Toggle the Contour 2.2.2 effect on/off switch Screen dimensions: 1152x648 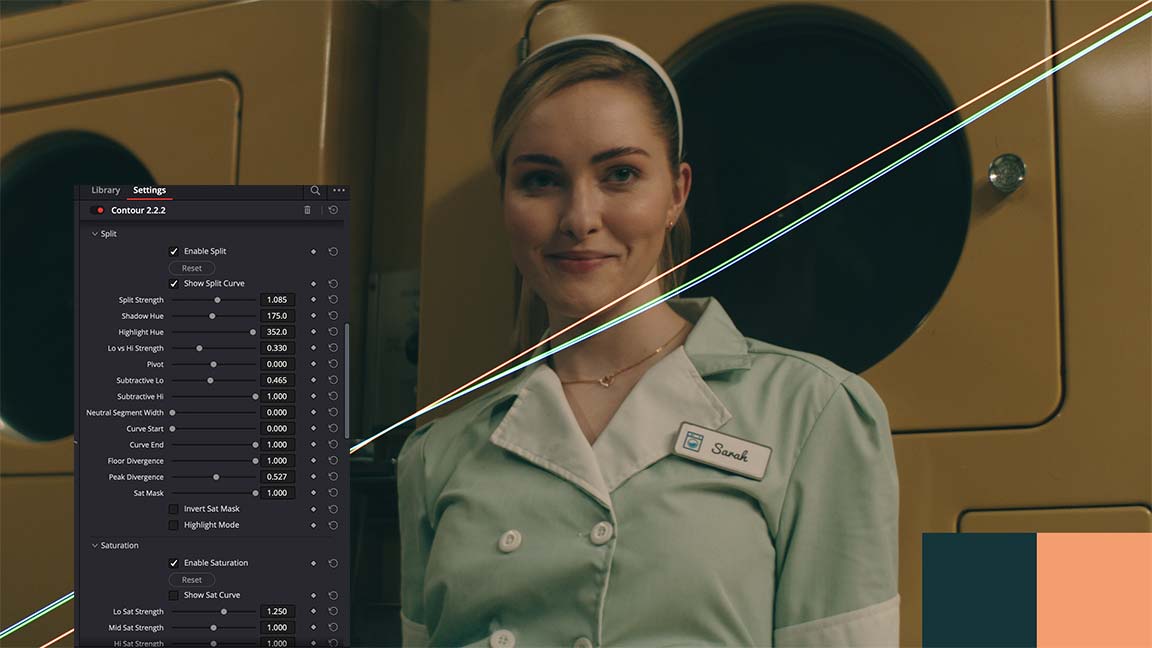[x=98, y=210]
